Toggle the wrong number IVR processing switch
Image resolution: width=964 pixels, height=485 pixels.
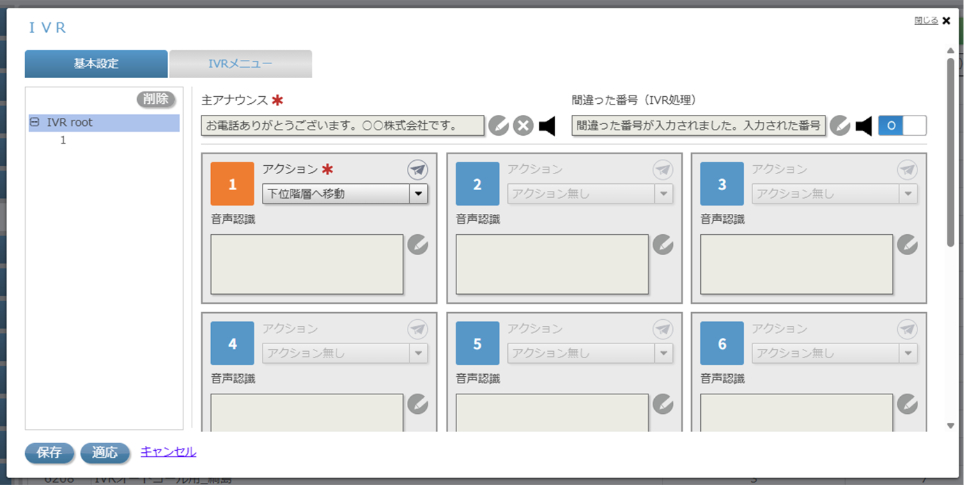click(x=902, y=125)
